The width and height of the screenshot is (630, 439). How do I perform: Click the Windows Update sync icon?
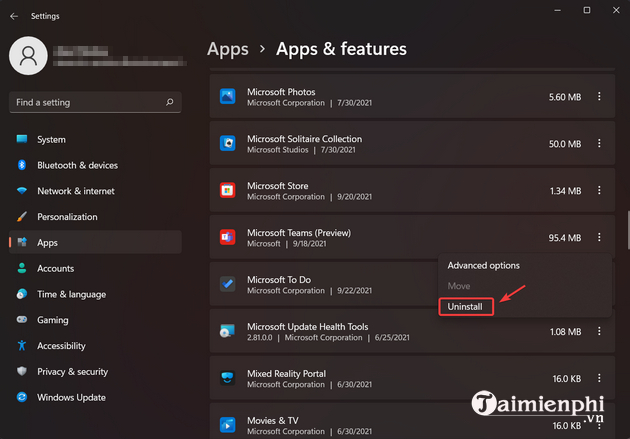tap(22, 397)
